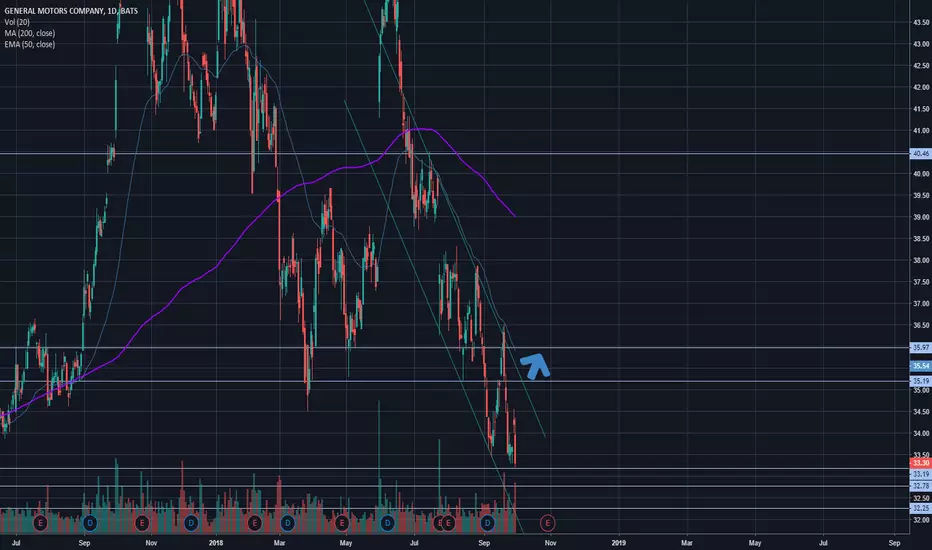Click the red 33.30 last price label

click(921, 463)
